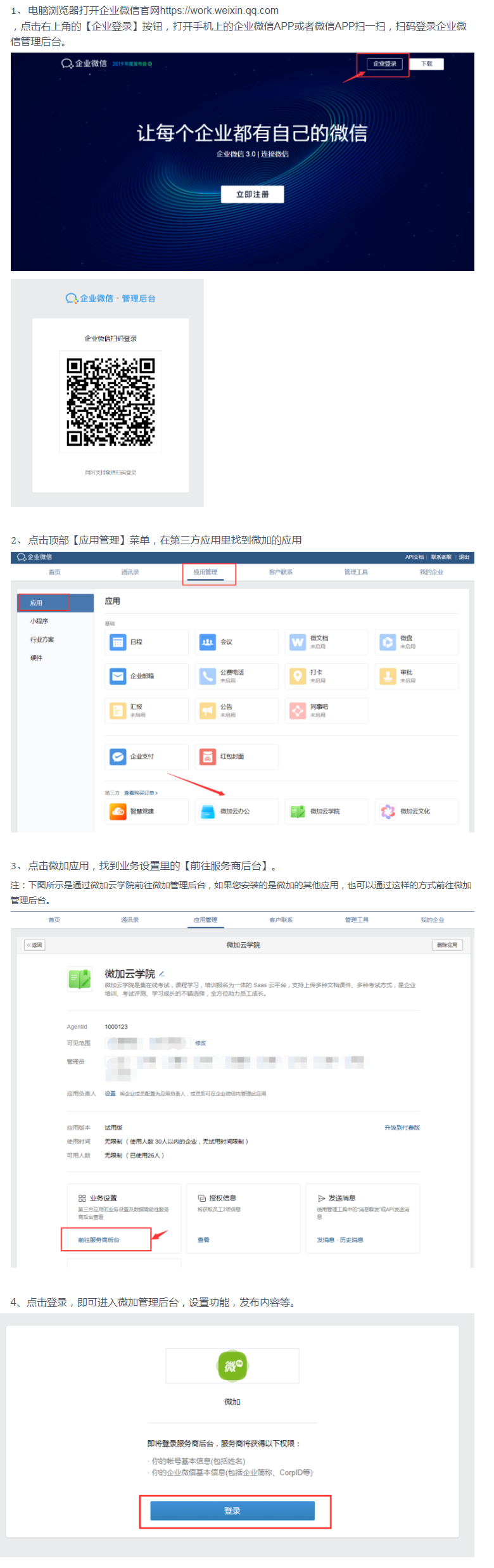Image resolution: width=494 pixels, height=1568 pixels.
Task: Click 查看 under 授权信息
Action: 203,1240
